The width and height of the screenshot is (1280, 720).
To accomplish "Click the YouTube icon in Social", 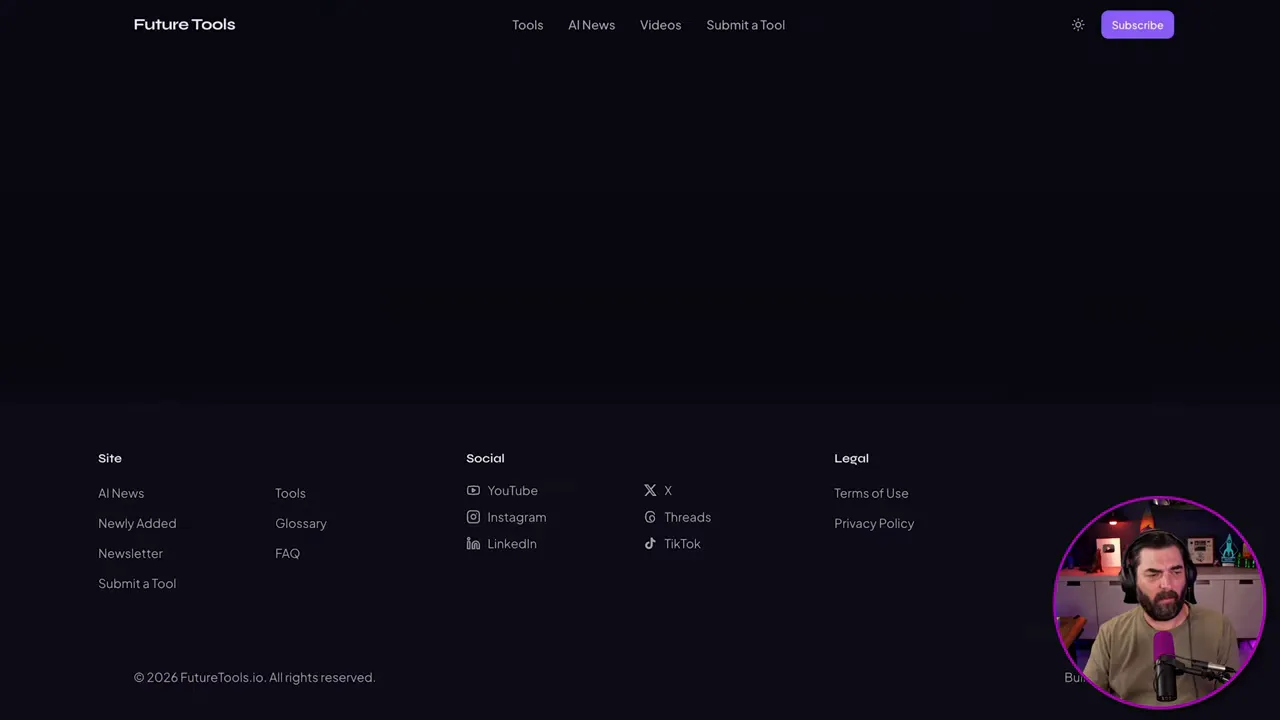I will coord(473,491).
